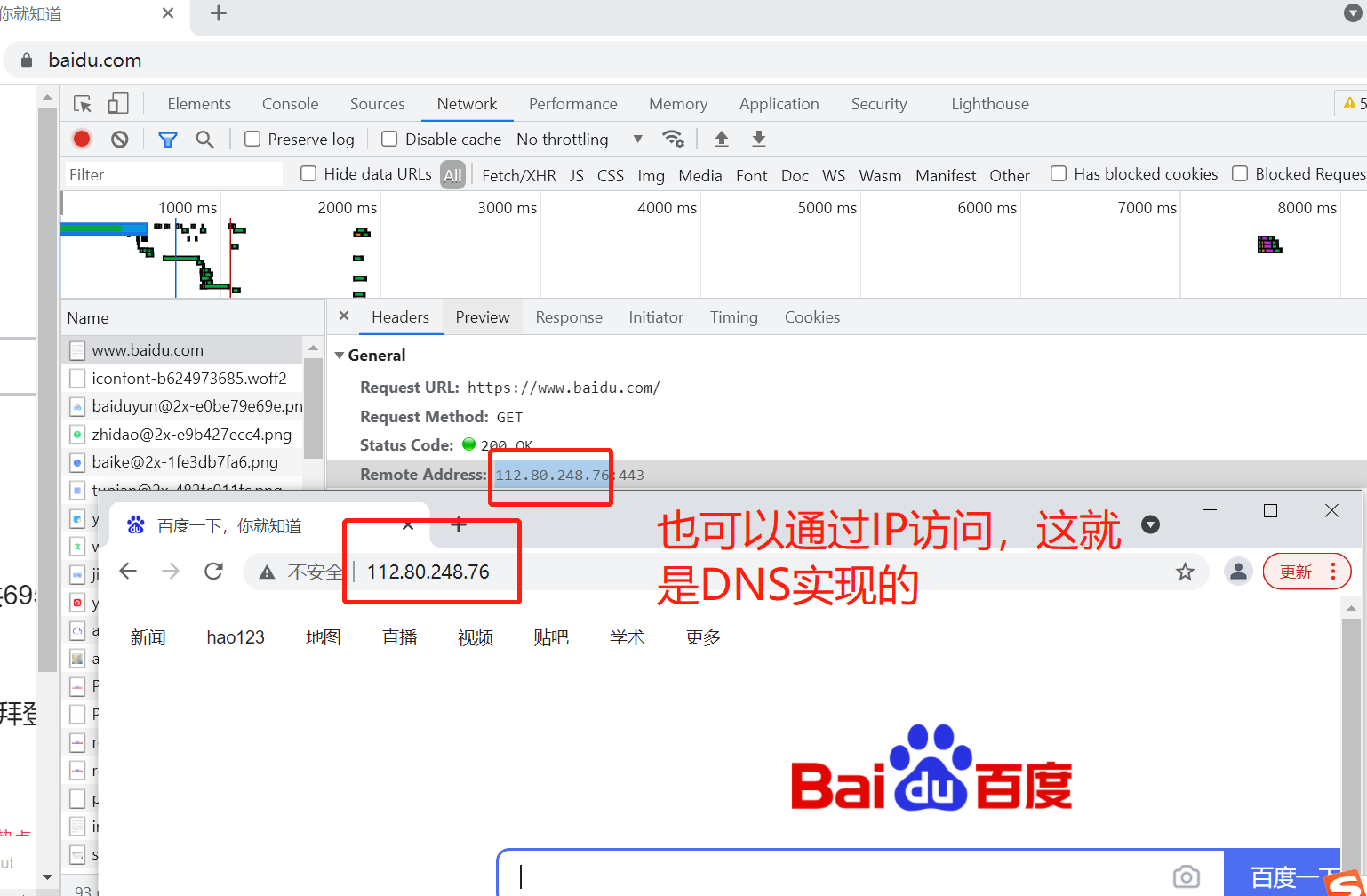Open the Lighthouse panel tab
Viewport: 1367px width, 896px height.
tap(990, 104)
